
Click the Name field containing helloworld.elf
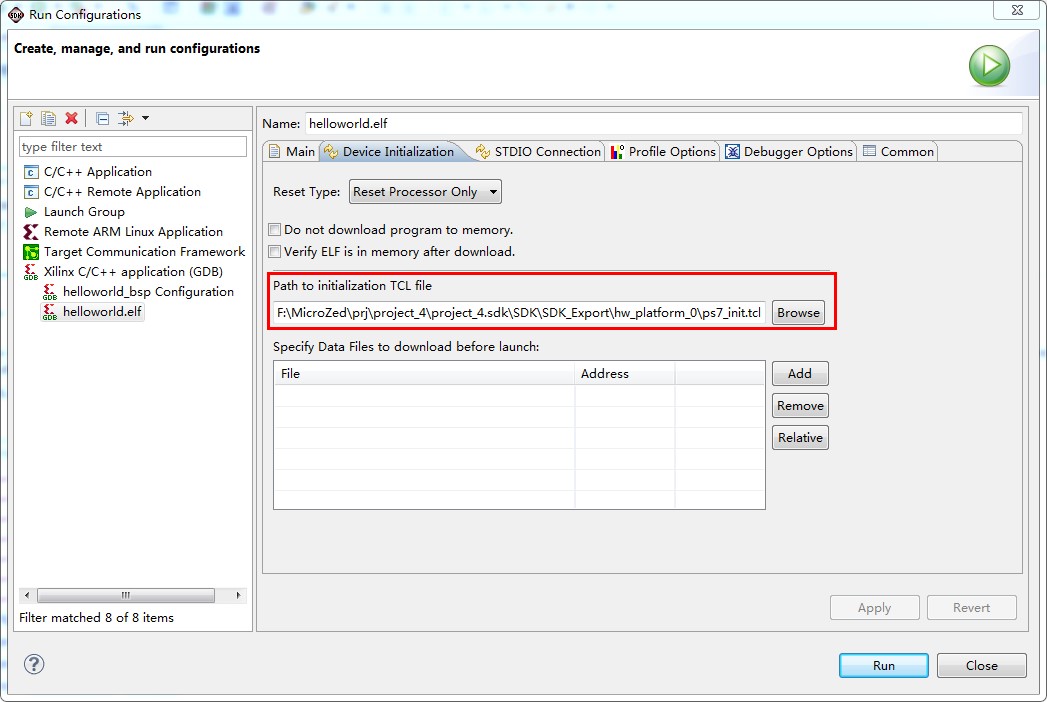[x=664, y=124]
